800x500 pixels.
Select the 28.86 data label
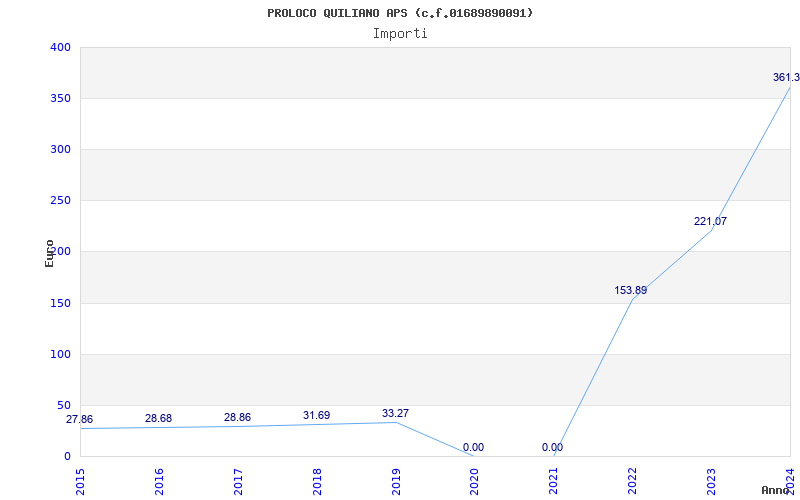coord(237,417)
